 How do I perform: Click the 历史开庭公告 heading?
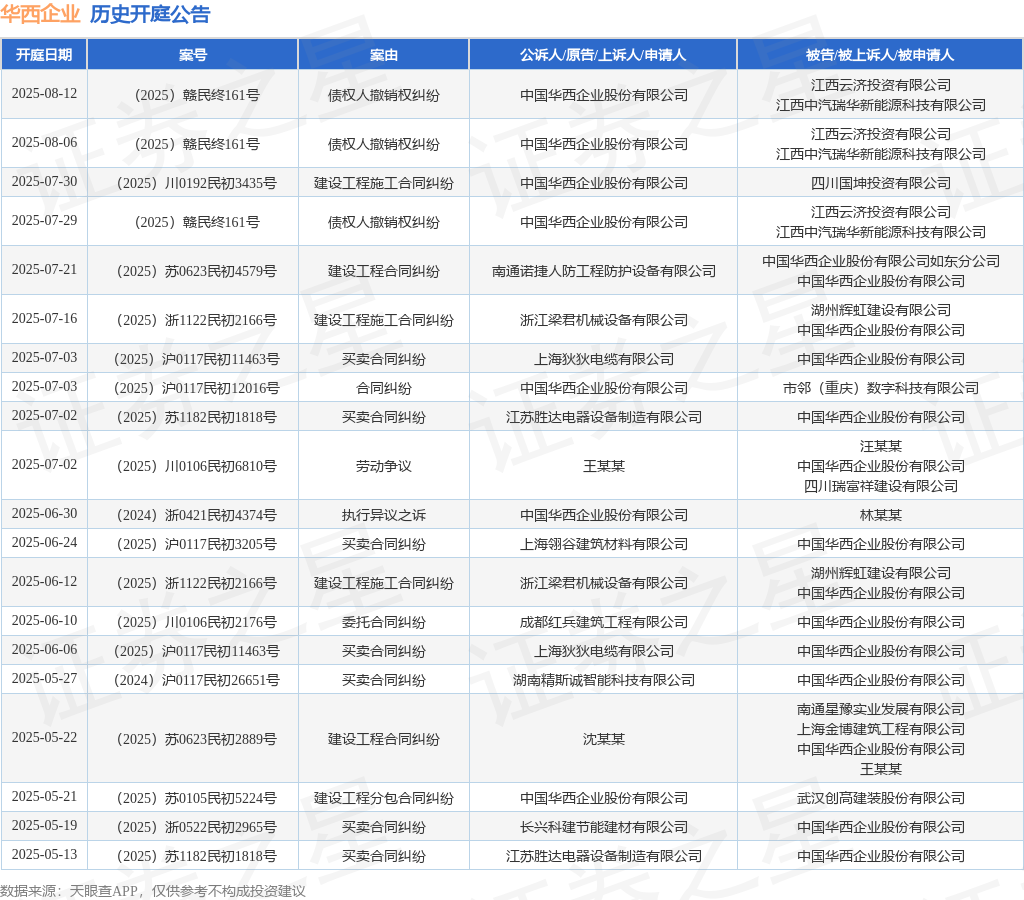click(x=150, y=14)
